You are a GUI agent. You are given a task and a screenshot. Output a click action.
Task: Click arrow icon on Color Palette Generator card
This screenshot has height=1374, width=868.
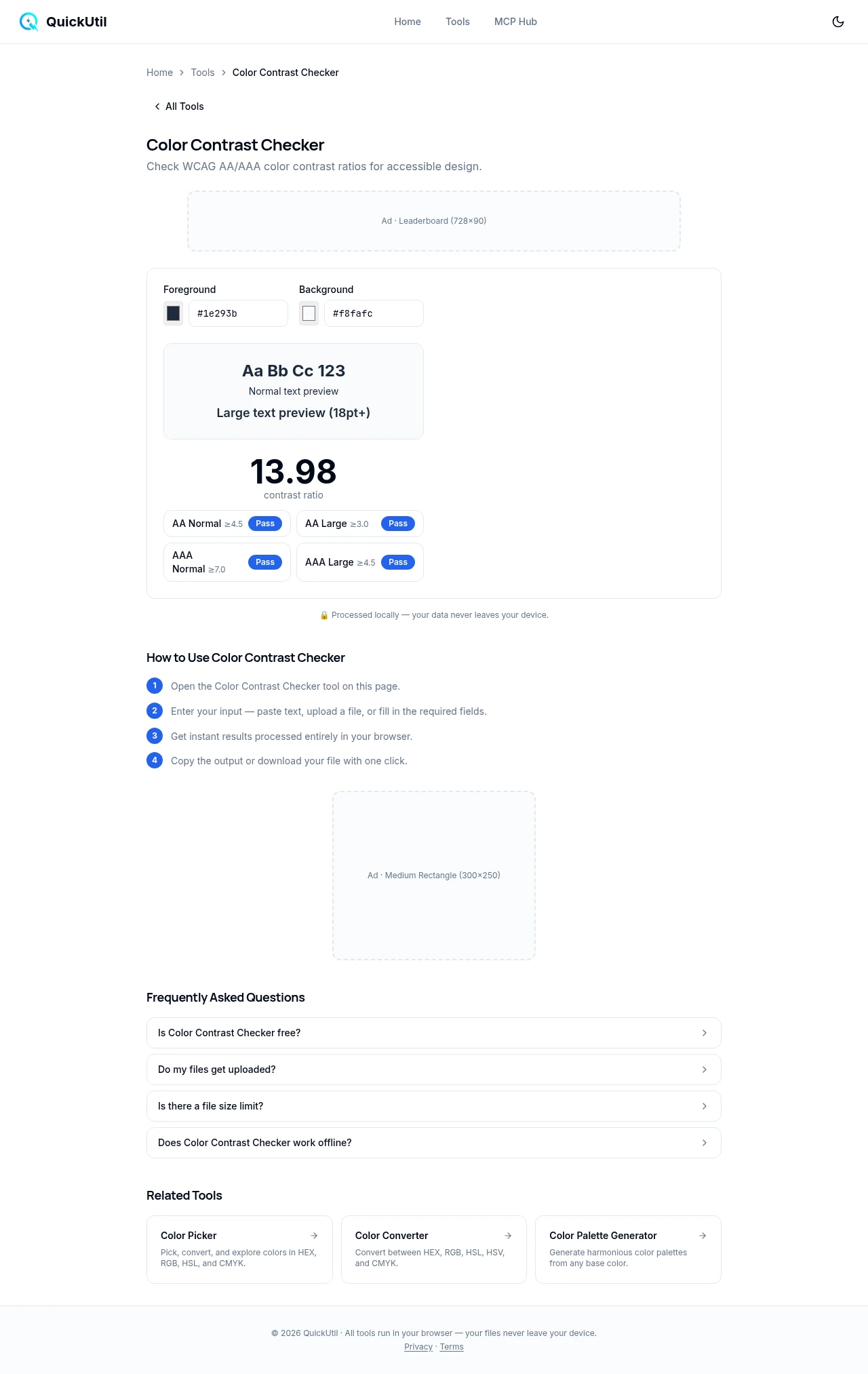pyautogui.click(x=703, y=1236)
